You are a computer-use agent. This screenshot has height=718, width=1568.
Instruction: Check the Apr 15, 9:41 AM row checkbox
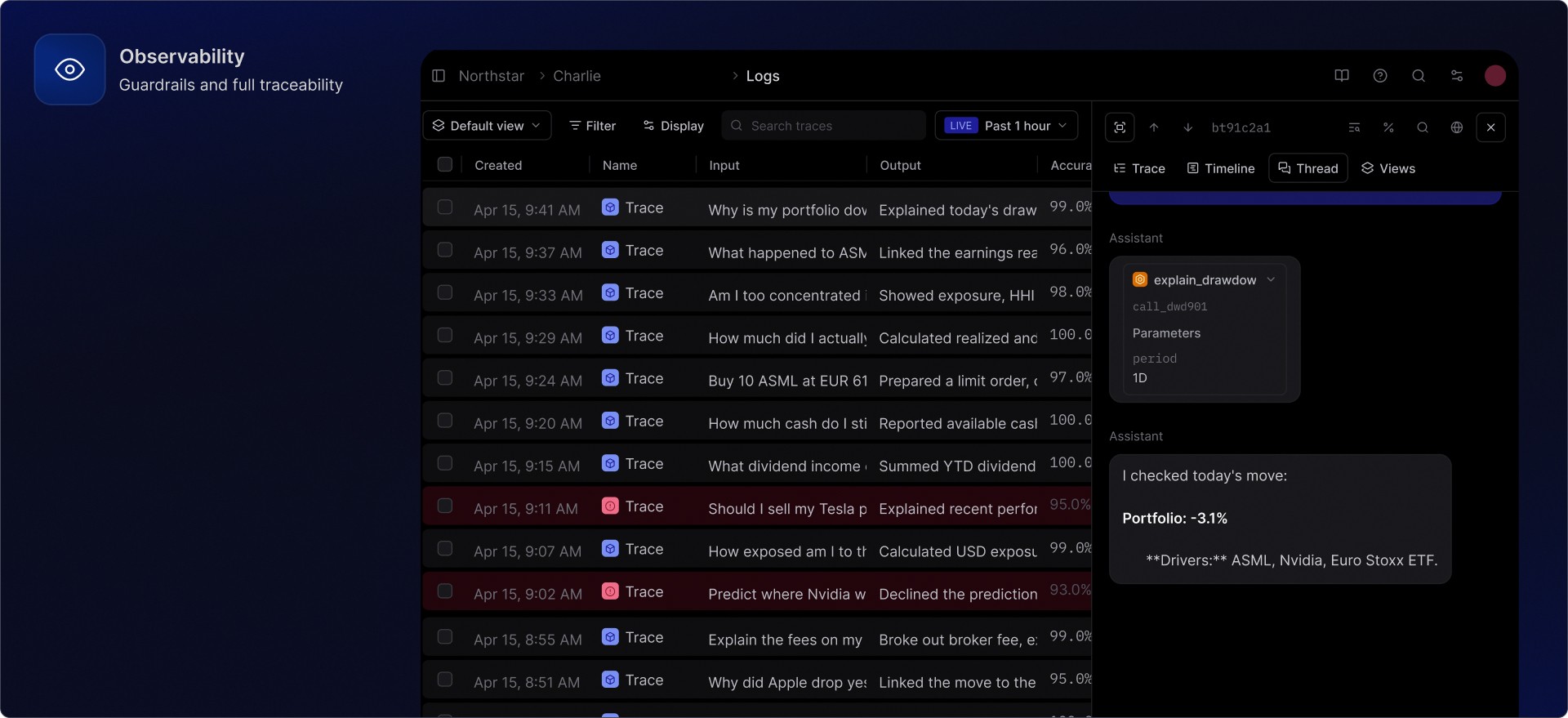(x=445, y=207)
